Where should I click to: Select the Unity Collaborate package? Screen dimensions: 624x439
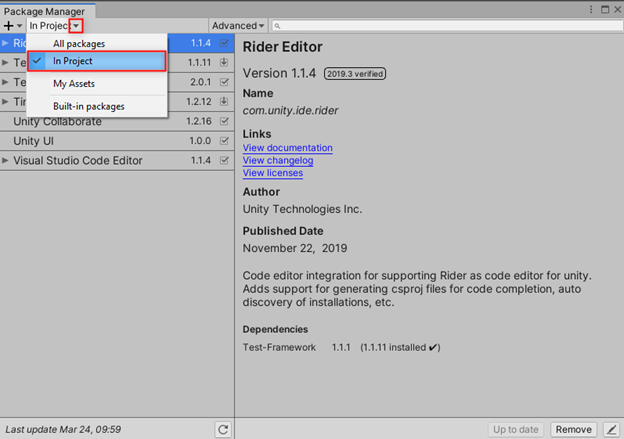coord(117,121)
